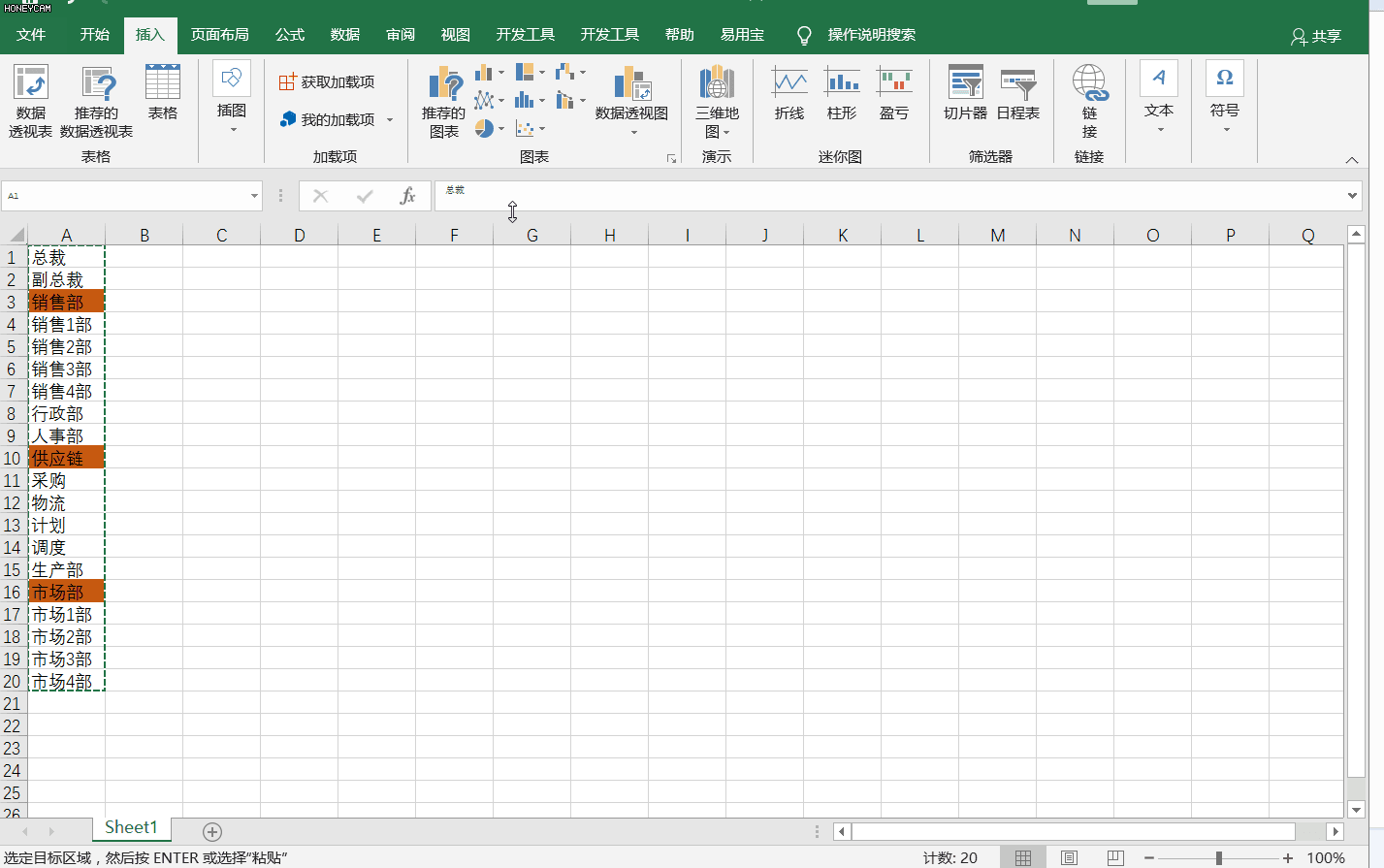Insert a 折线 line sparkline

click(x=789, y=93)
